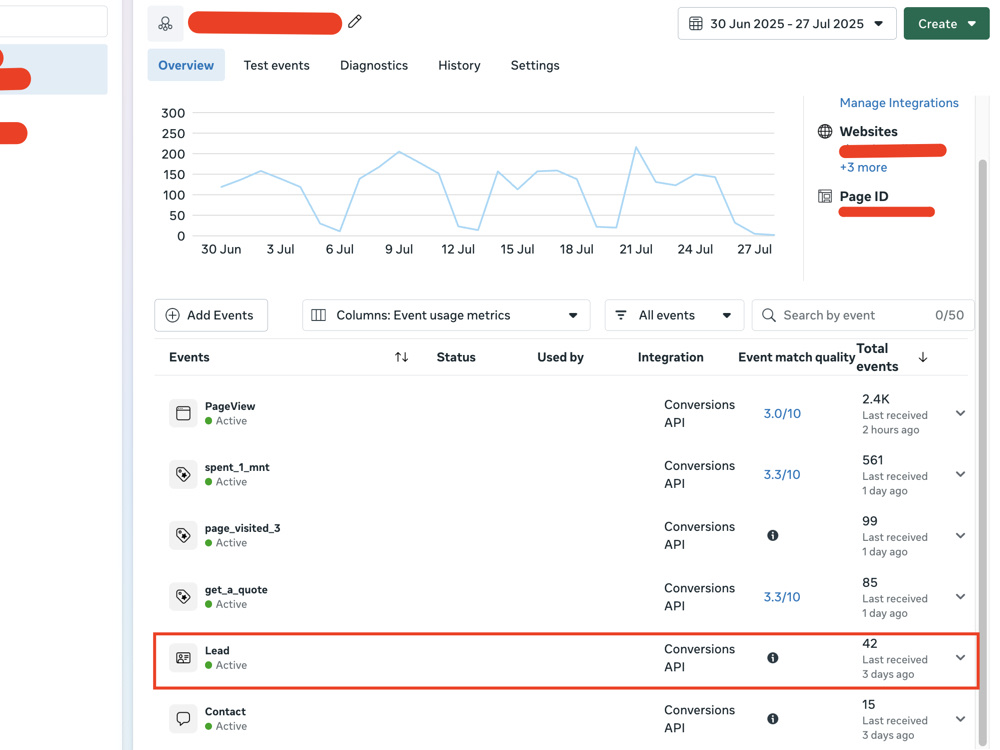Open the History tab
The height and width of the screenshot is (750, 1000).
459,65
